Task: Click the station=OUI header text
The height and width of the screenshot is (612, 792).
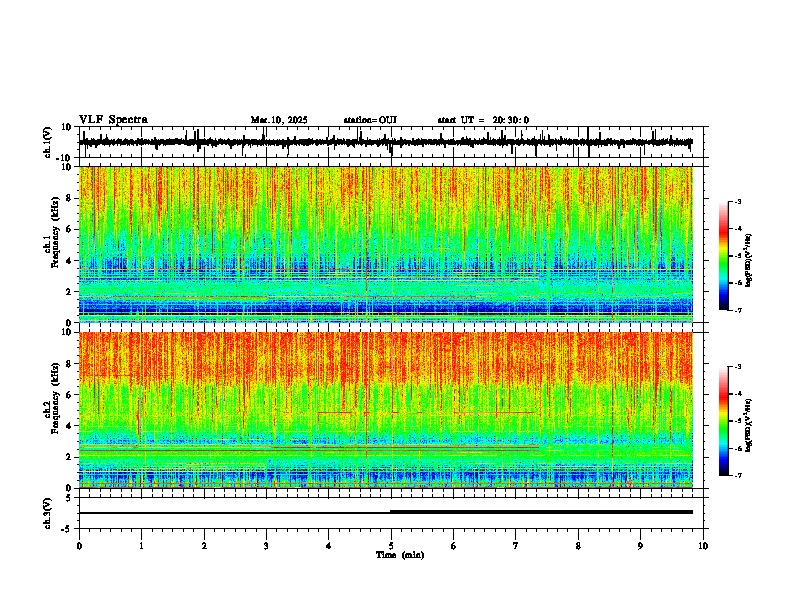Action: (x=370, y=120)
